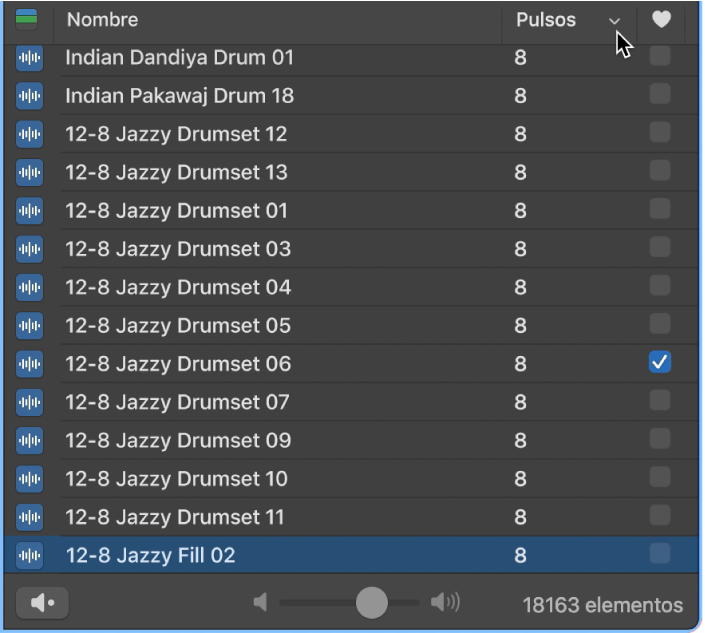
Task: Enable favorite checkbox for 12-8 Jazzy Fill 02
Action: pos(660,554)
